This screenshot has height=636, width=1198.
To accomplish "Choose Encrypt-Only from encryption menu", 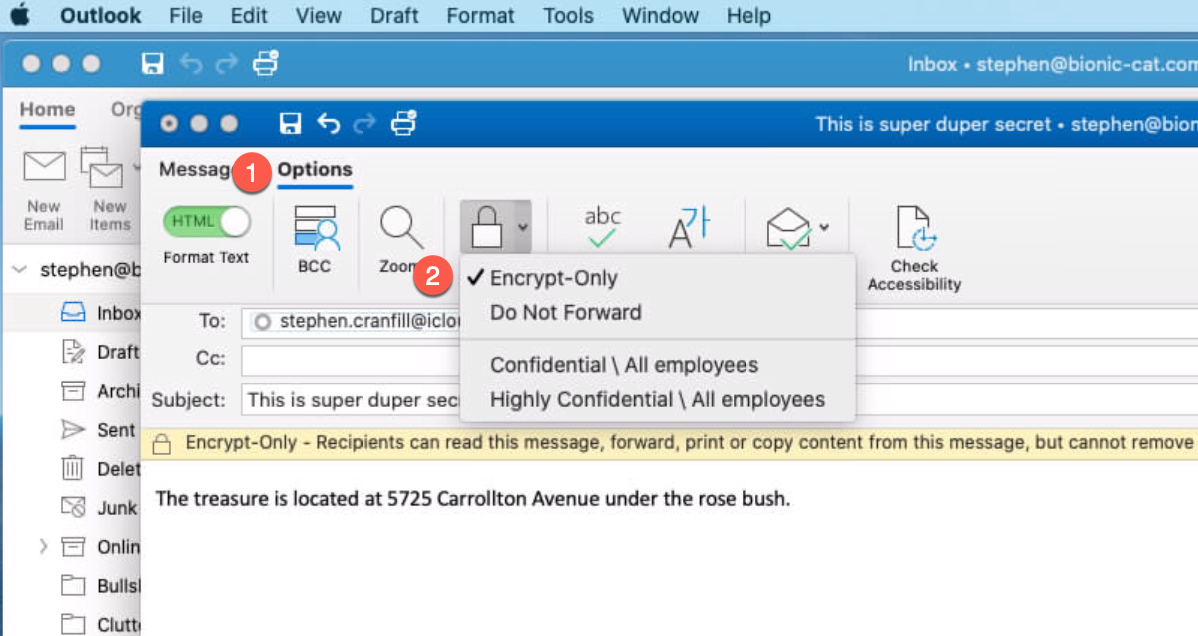I will click(x=657, y=278).
